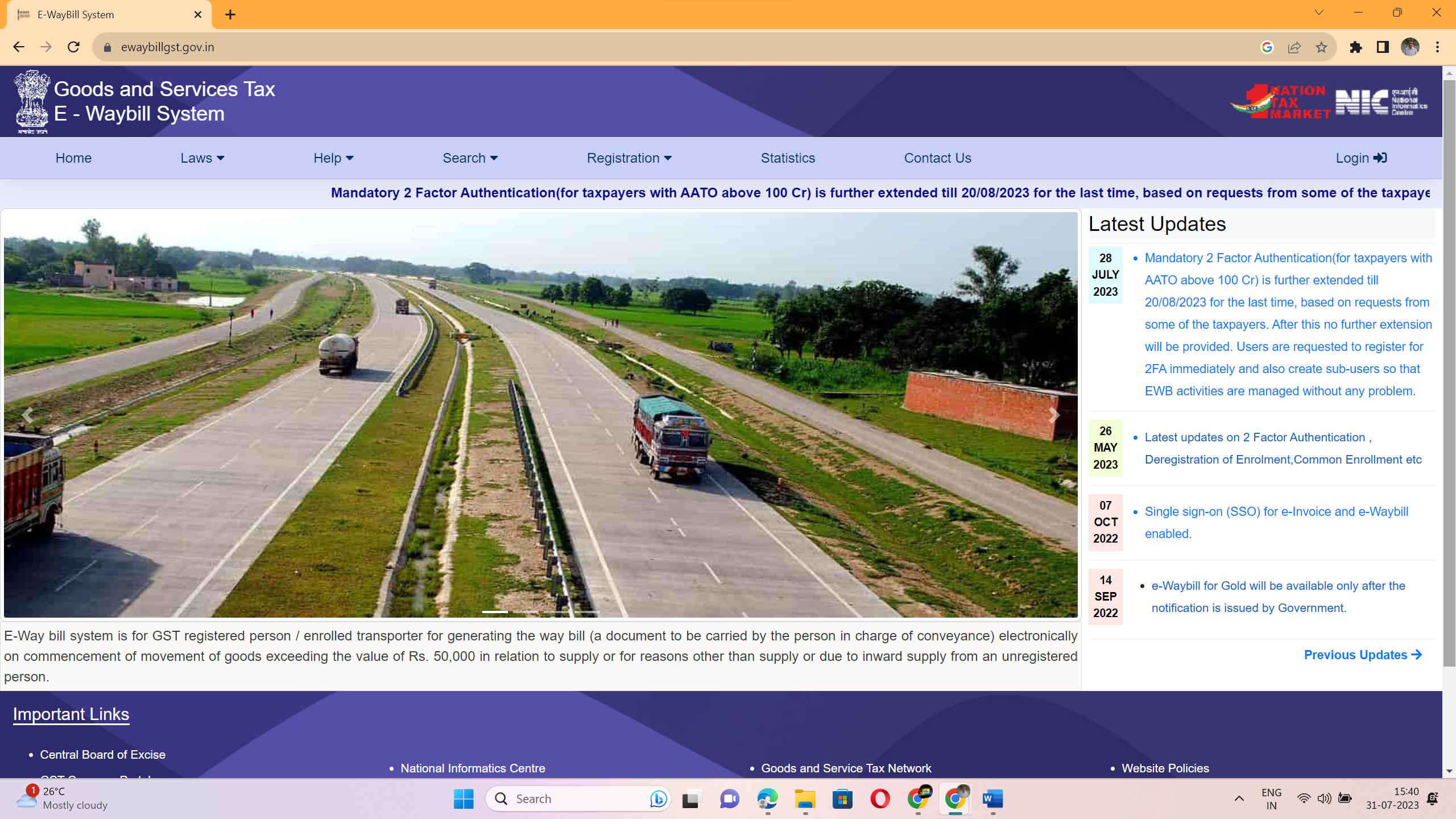Open Chrome side panel icon
This screenshot has width=1456, height=819.
[x=1383, y=47]
